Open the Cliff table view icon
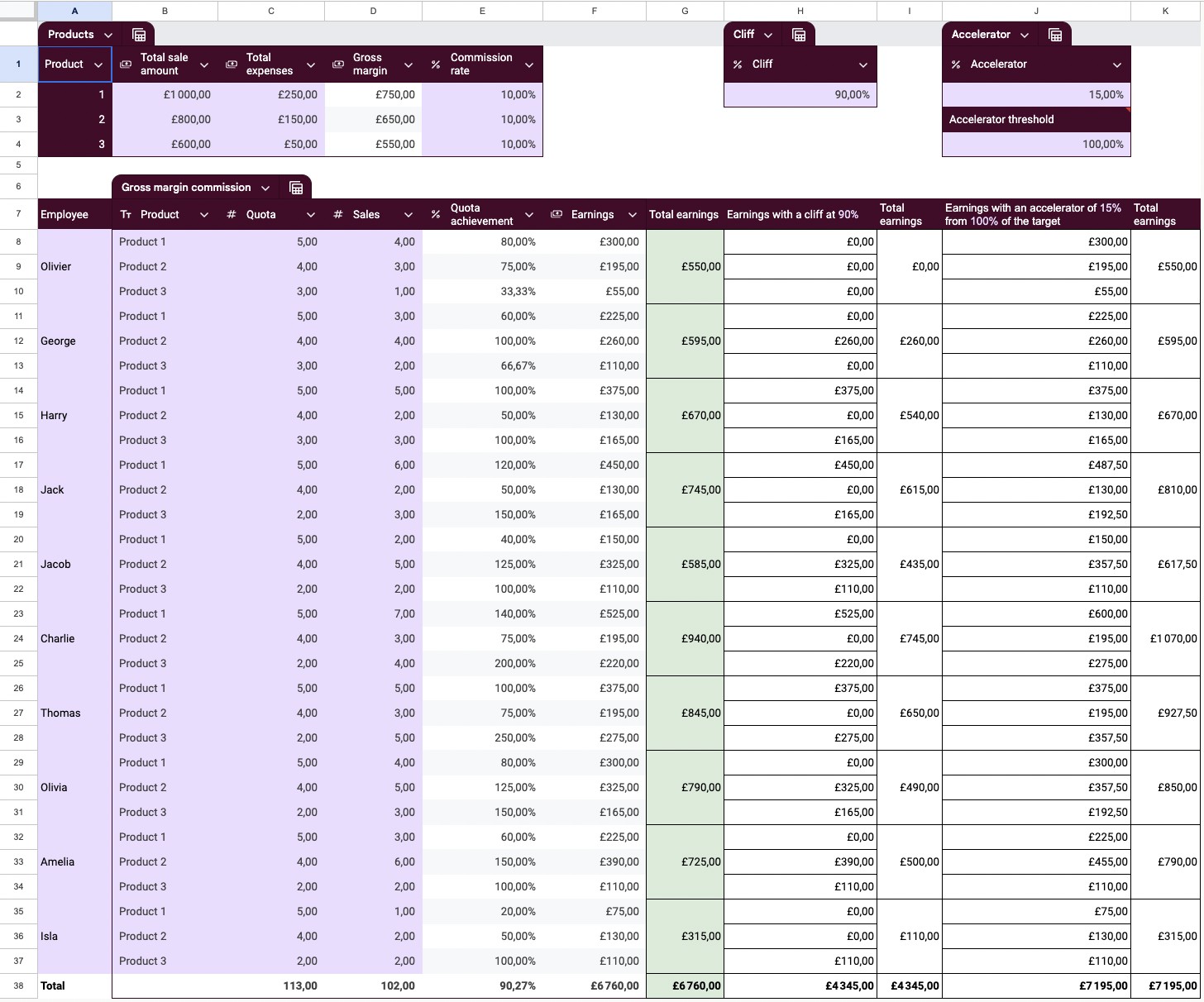Viewport: 1204px width, 1002px height. pyautogui.click(x=799, y=35)
